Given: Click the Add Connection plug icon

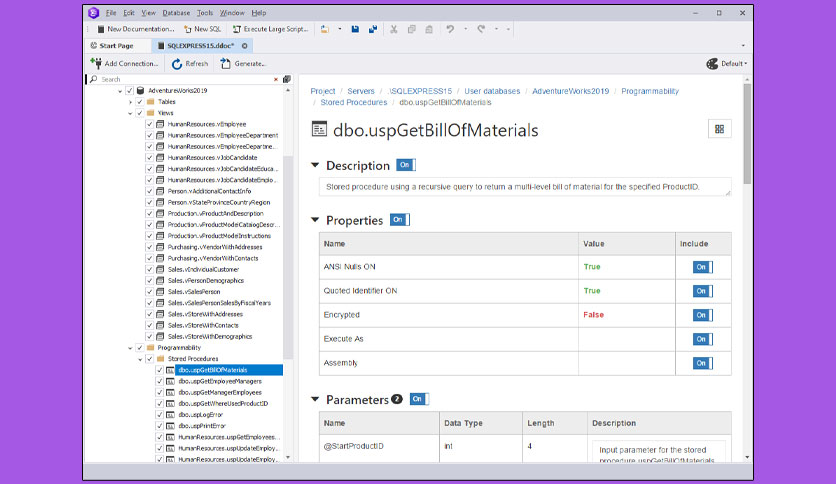Looking at the screenshot, I should [96, 63].
